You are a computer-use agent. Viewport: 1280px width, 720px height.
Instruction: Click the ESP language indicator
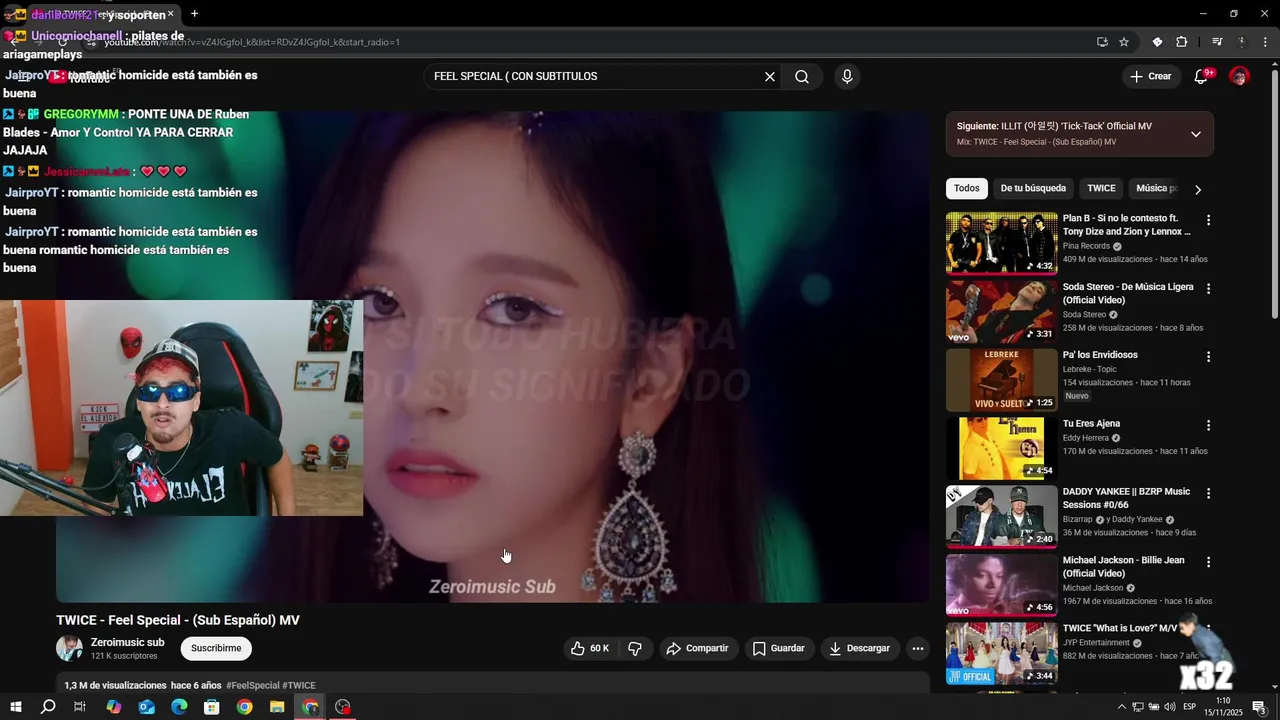[1190, 707]
